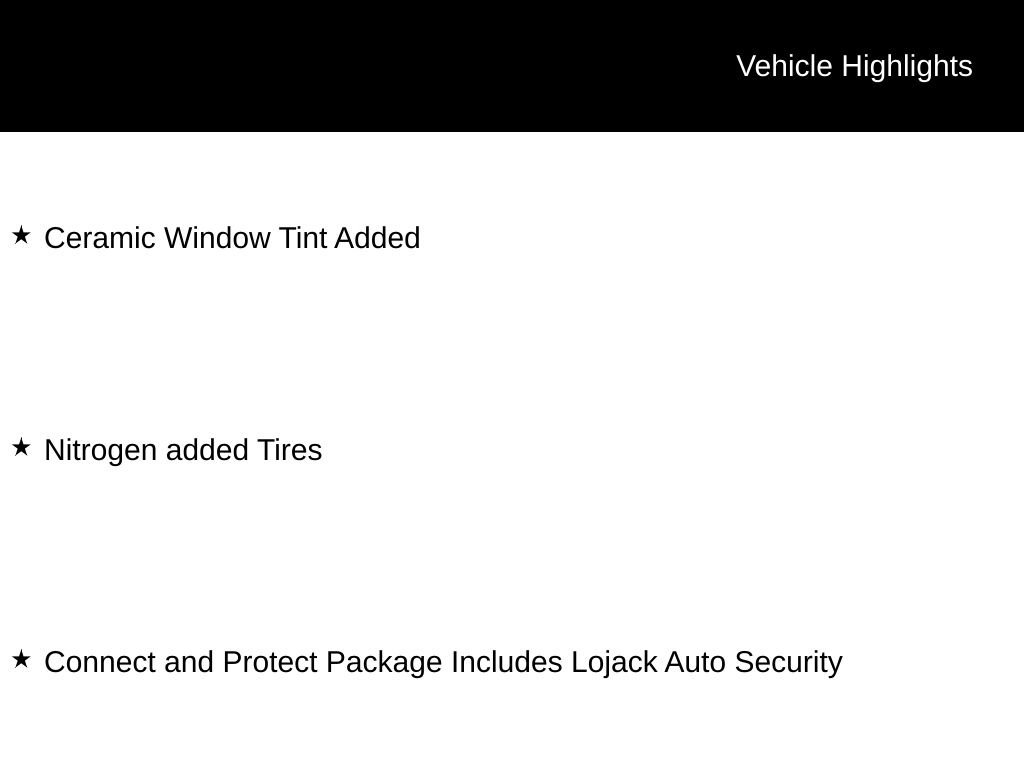The image size is (1024, 768).
Task: Click the word 'Connect' in the third highlight
Action: [x=100, y=662]
